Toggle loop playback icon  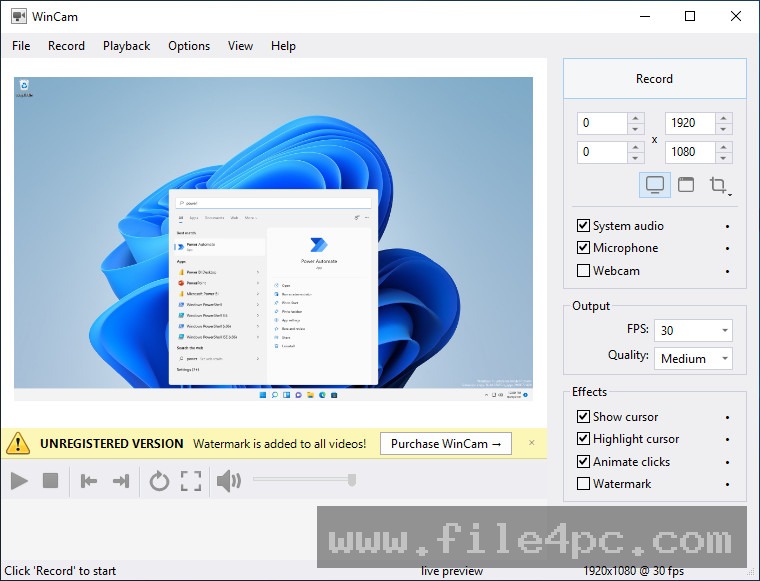159,481
